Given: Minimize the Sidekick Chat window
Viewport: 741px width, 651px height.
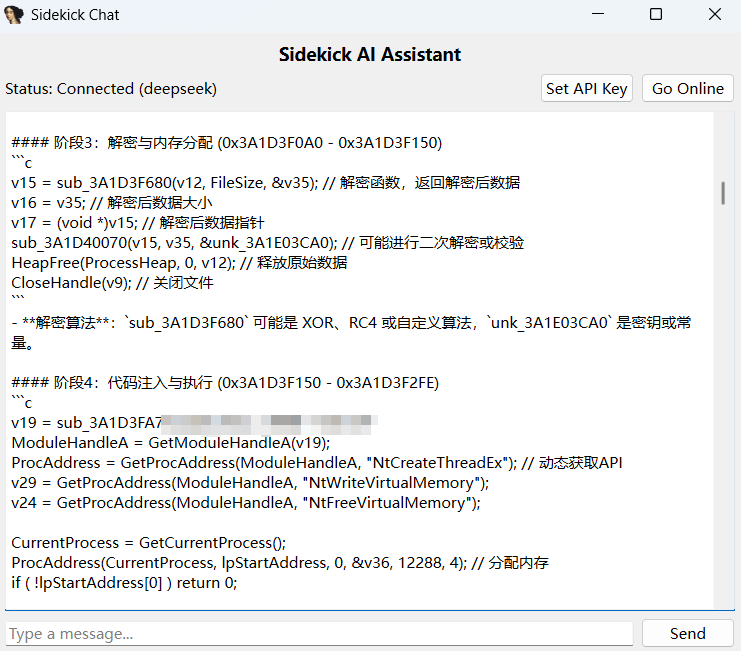Looking at the screenshot, I should coord(598,14).
